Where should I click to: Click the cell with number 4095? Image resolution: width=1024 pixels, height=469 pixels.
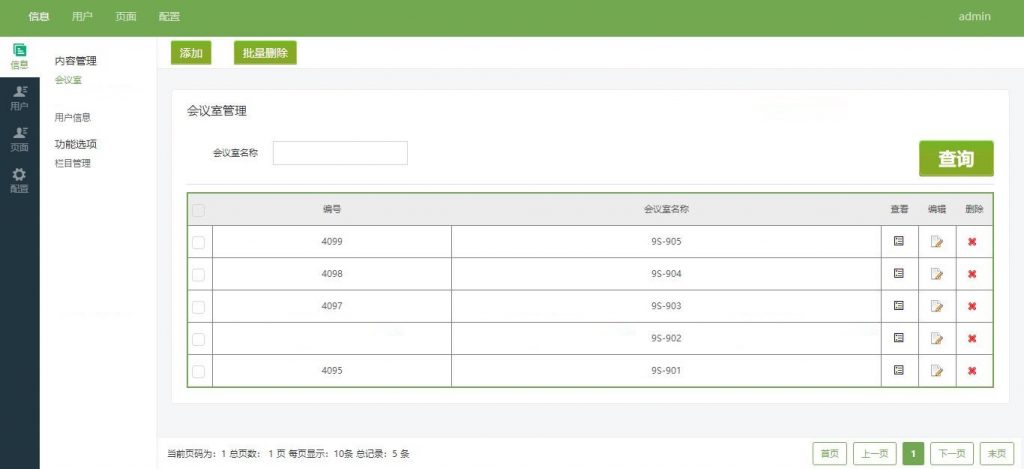pos(332,370)
